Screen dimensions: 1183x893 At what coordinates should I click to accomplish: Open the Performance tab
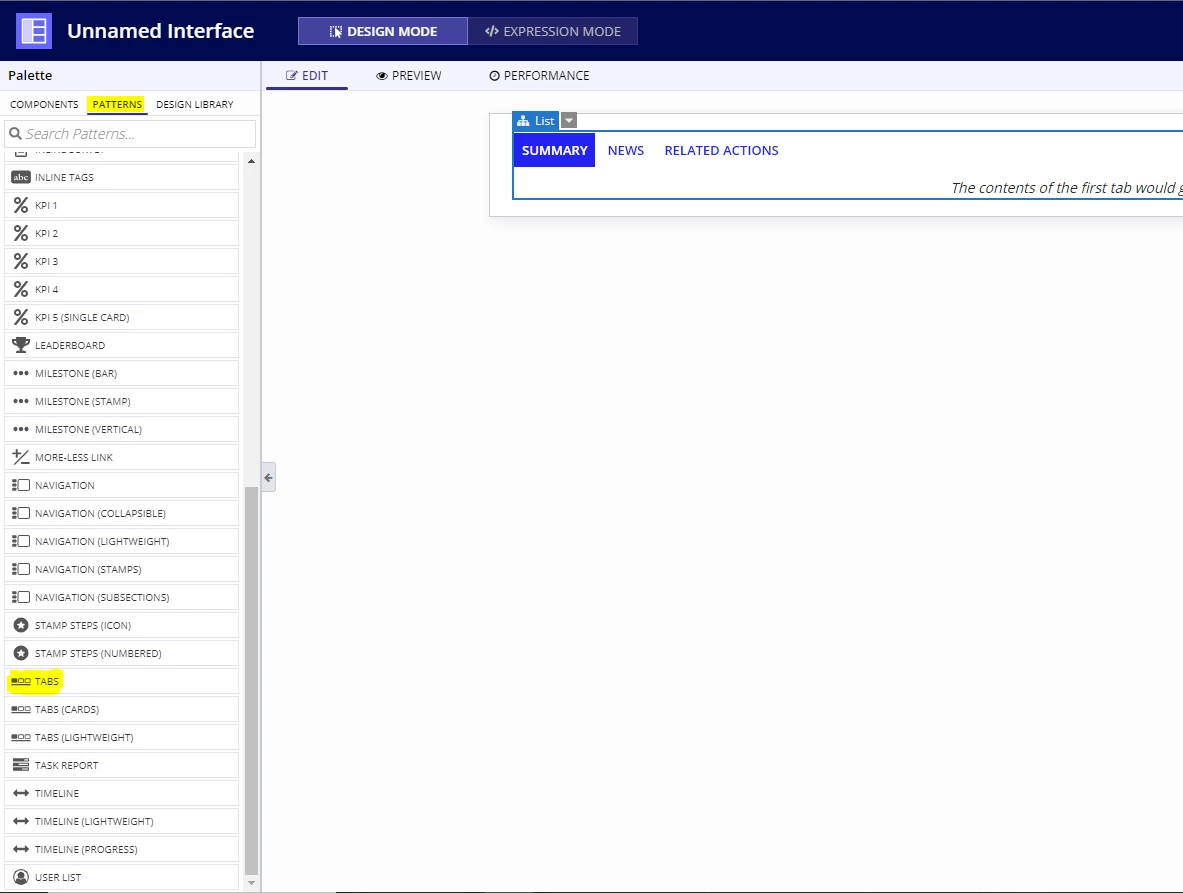(x=539, y=75)
